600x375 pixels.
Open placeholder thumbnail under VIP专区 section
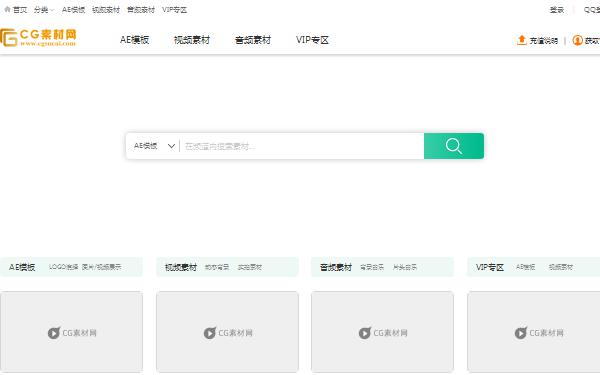pos(534,332)
